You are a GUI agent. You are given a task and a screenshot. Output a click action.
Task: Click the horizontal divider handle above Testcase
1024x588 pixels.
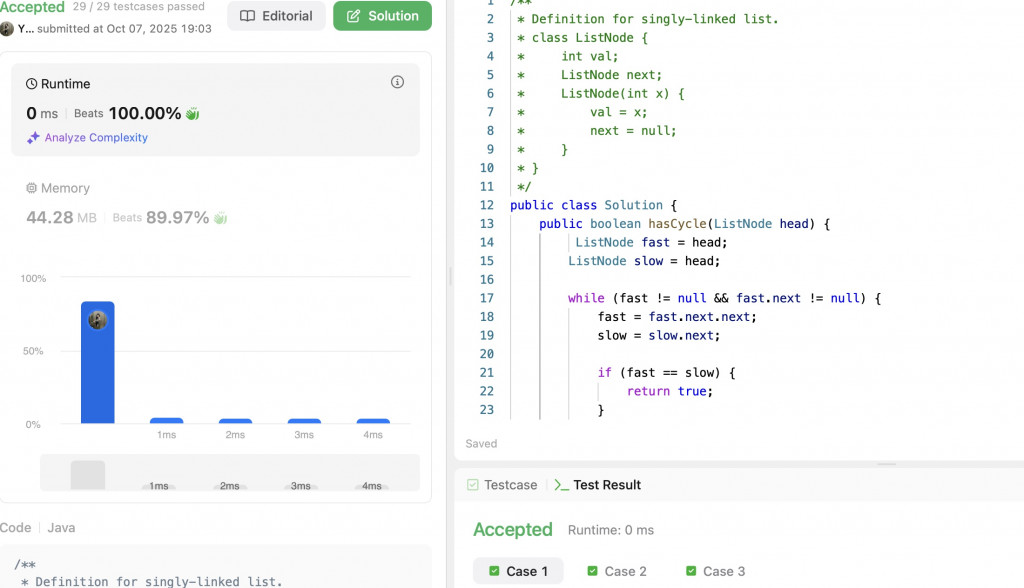coord(886,464)
